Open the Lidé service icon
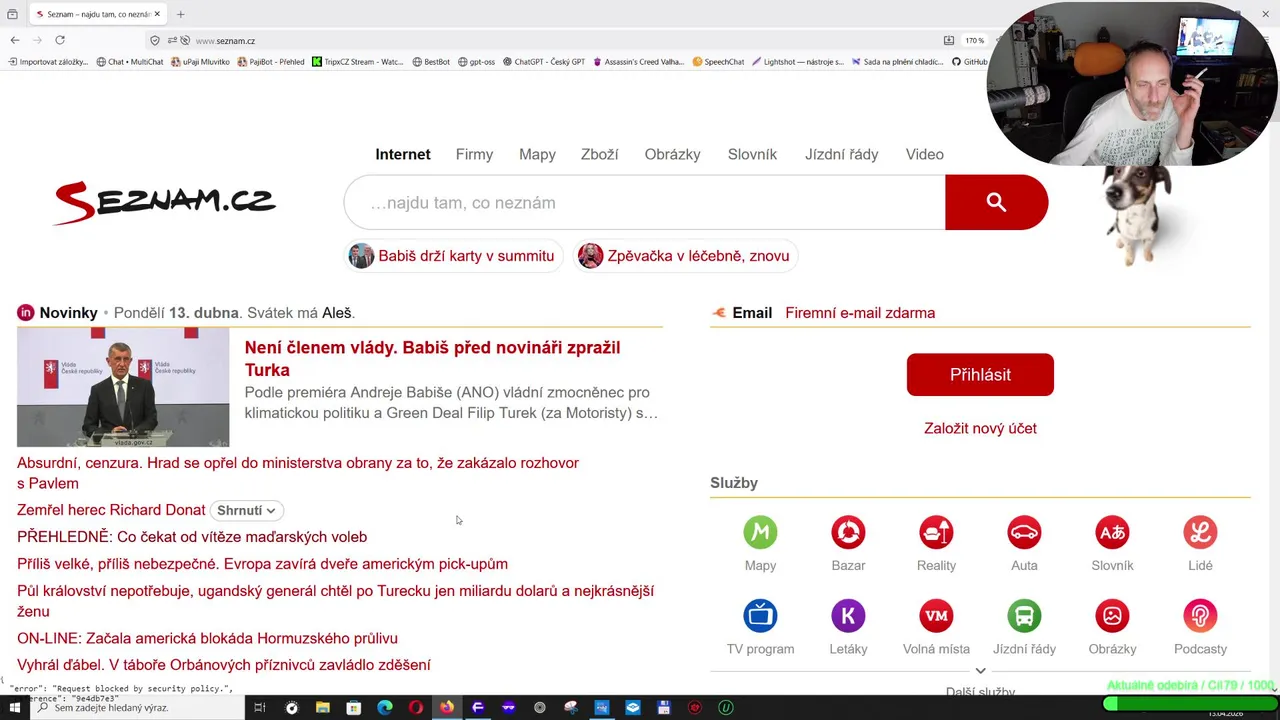 [1200, 532]
